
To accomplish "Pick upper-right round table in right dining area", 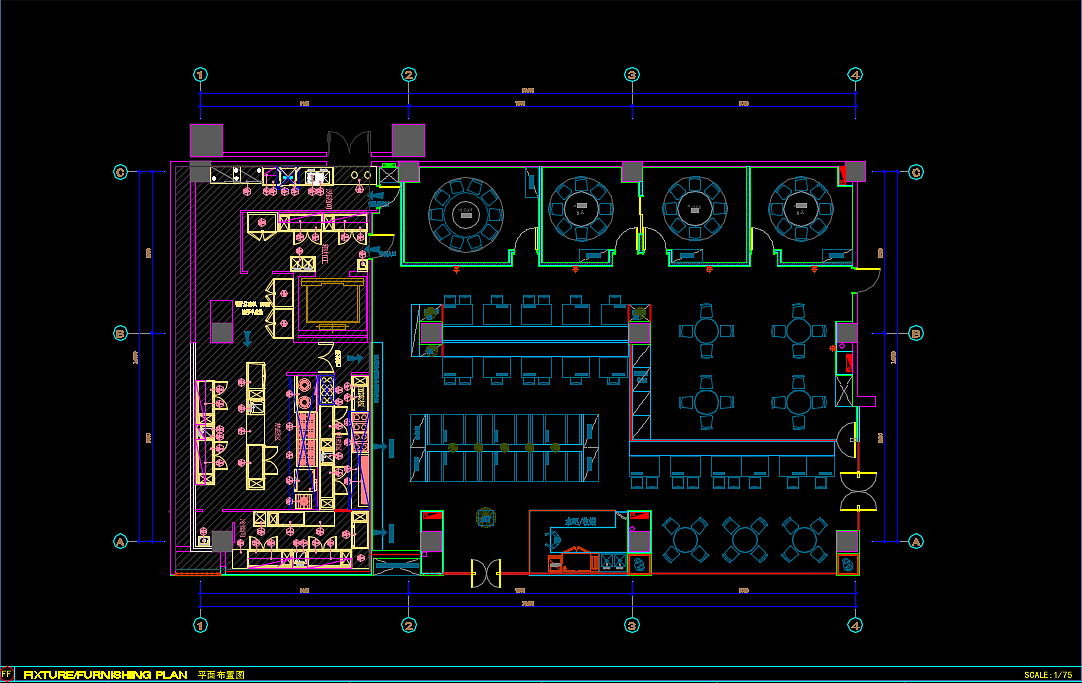I will tap(798, 330).
